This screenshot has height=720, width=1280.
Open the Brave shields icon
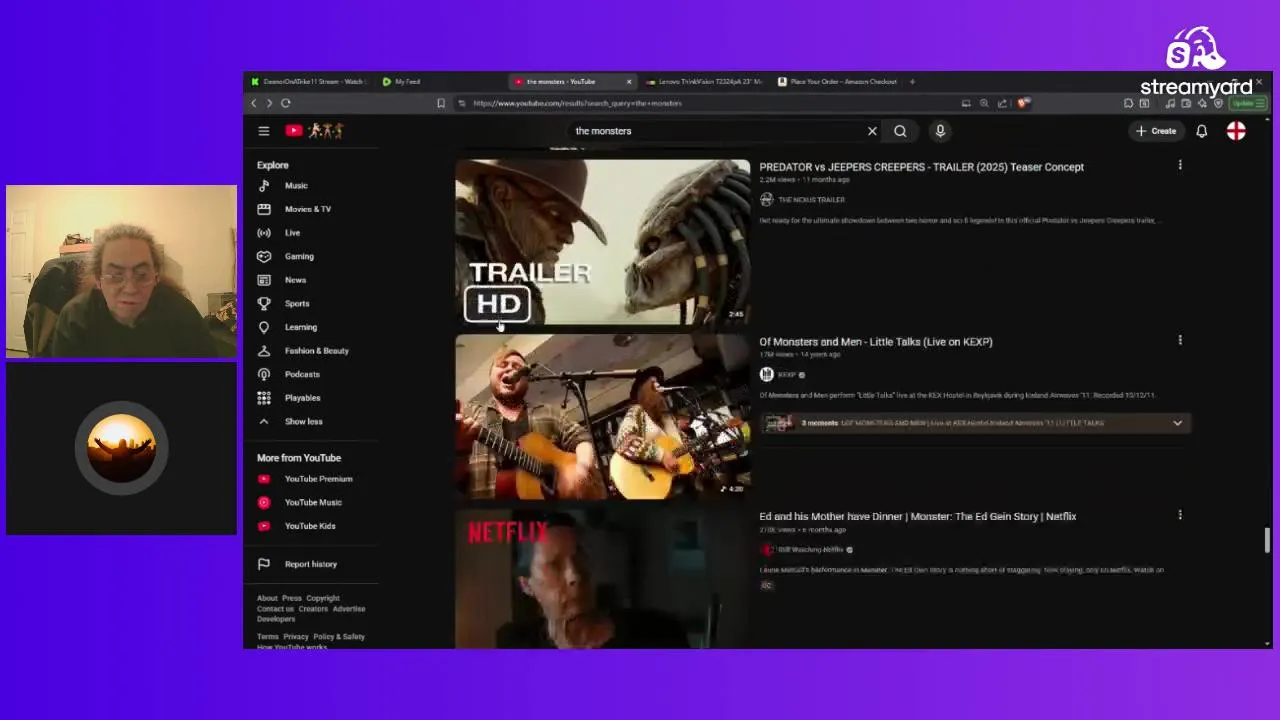1023,103
